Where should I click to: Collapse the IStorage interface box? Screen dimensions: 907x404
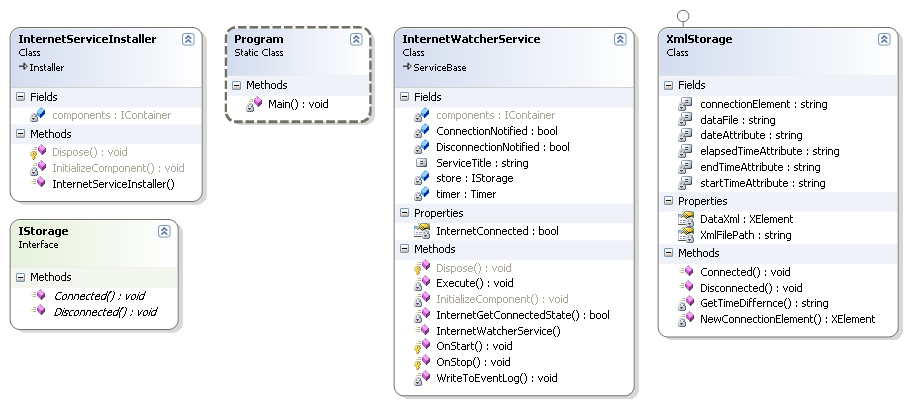(164, 231)
